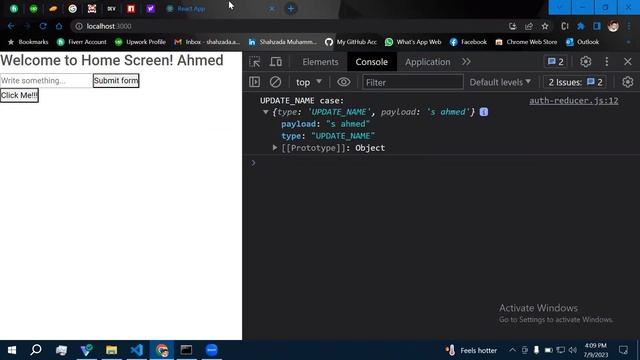The width and height of the screenshot is (640, 360).
Task: Open the Chrome Web Store bookmark
Action: point(526,42)
